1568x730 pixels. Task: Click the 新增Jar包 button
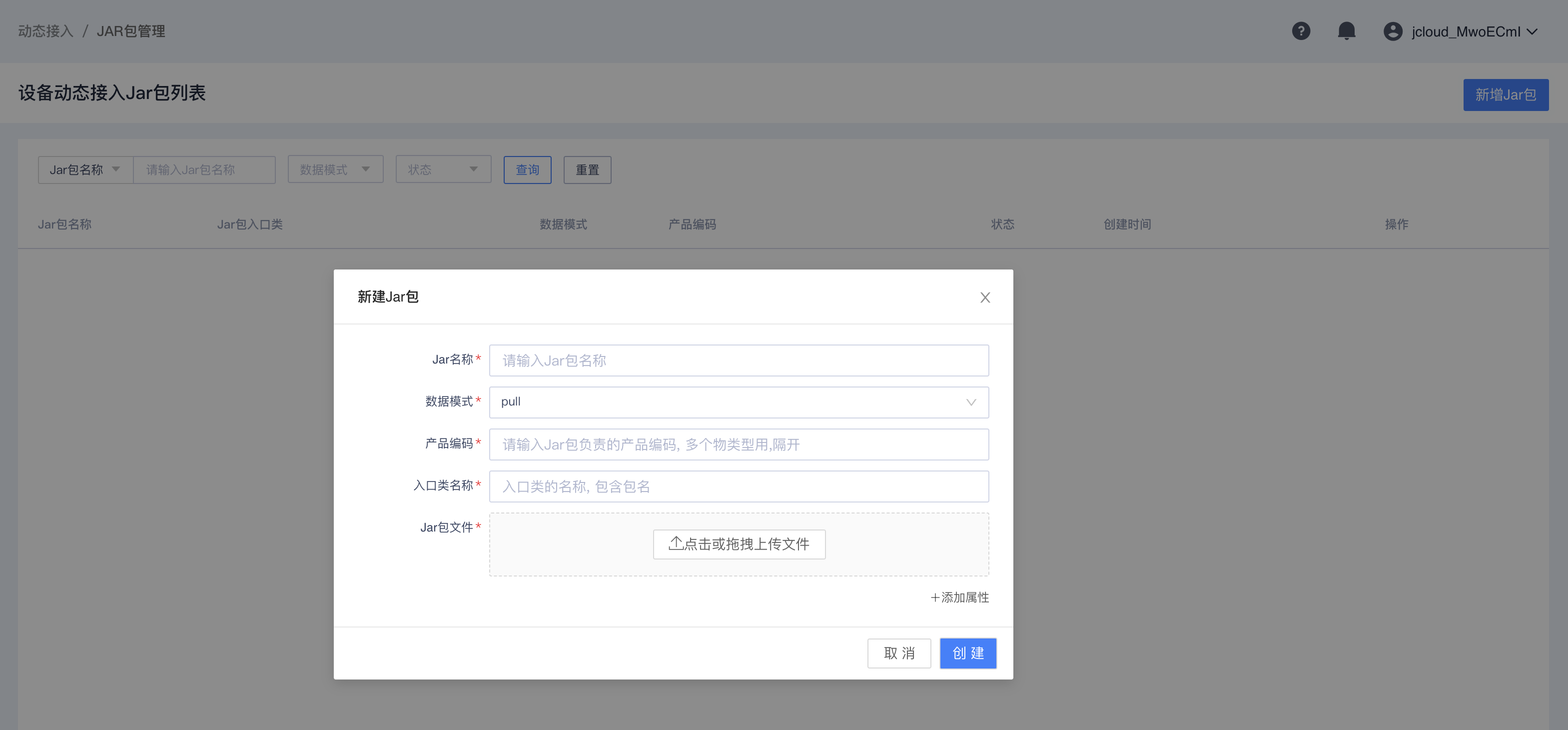click(1506, 95)
